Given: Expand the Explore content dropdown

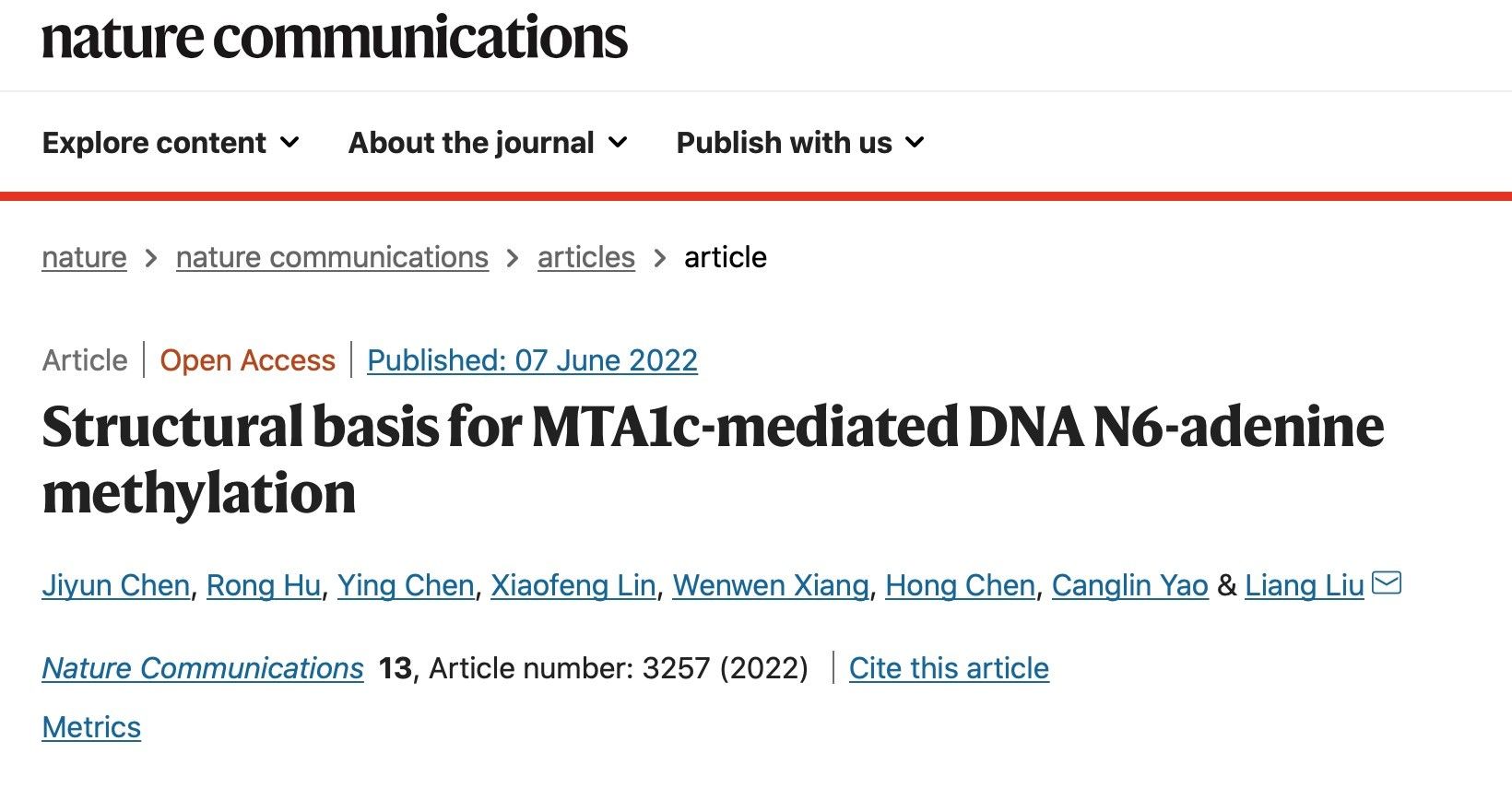Looking at the screenshot, I should tap(171, 143).
